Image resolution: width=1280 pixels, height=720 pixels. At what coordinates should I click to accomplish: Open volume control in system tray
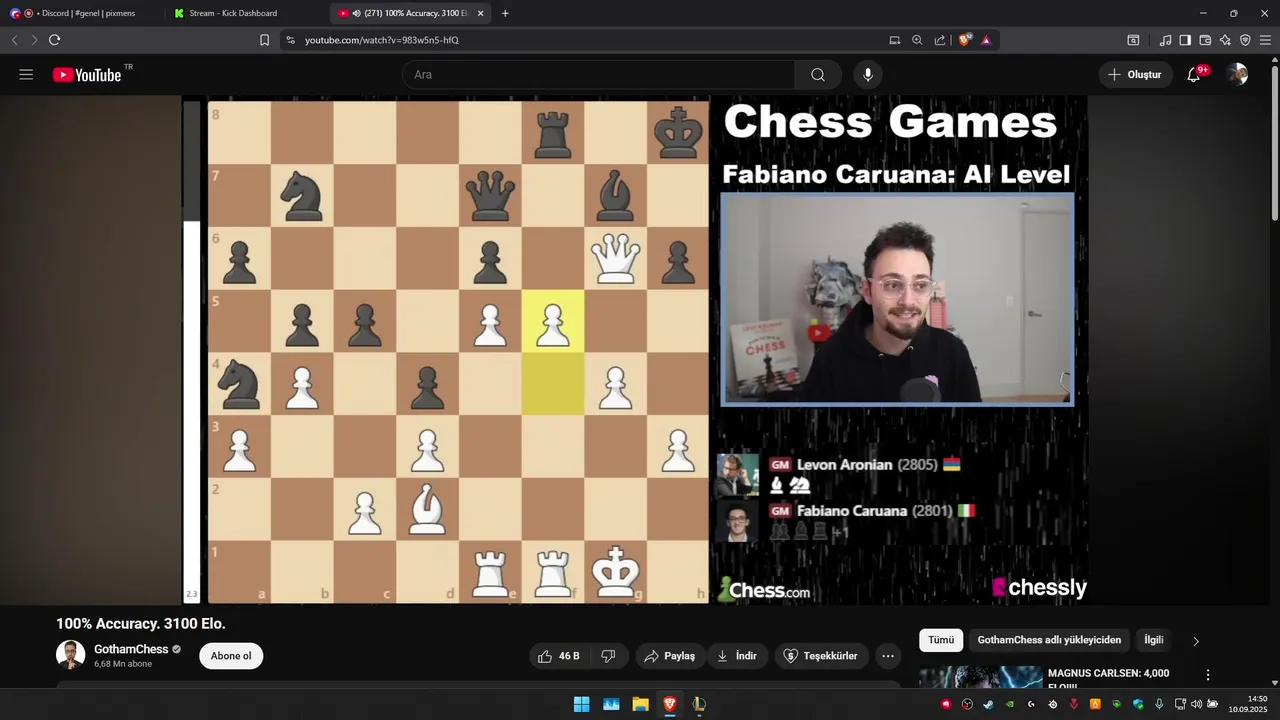pos(1197,704)
